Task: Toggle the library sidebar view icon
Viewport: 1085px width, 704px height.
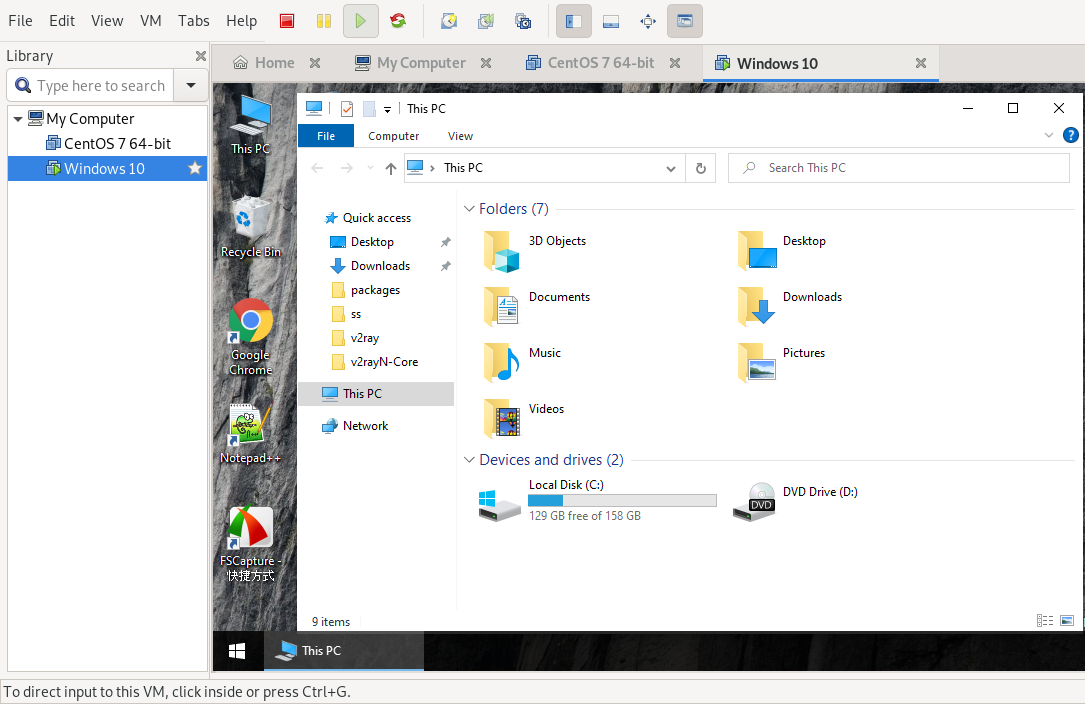Action: click(x=574, y=21)
